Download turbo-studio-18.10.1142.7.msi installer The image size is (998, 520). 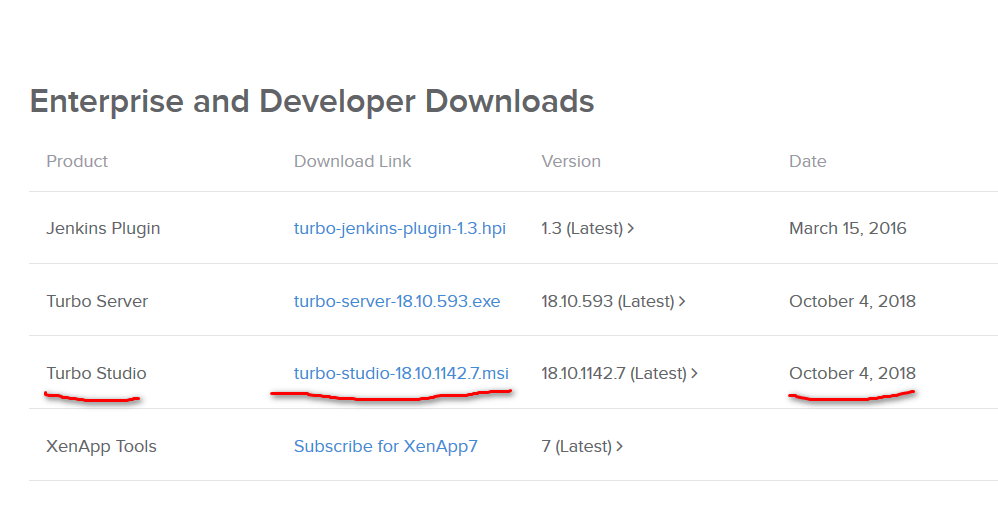(x=401, y=373)
